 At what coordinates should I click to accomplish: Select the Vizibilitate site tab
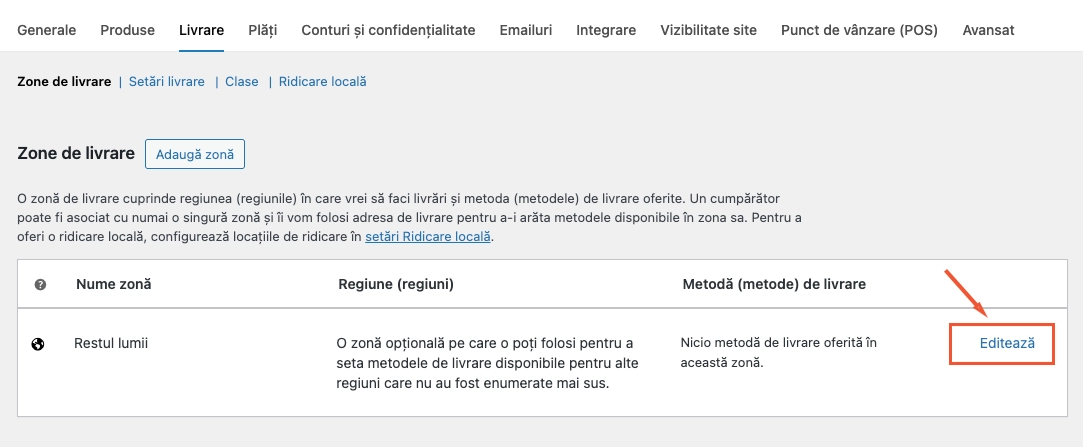tap(708, 30)
